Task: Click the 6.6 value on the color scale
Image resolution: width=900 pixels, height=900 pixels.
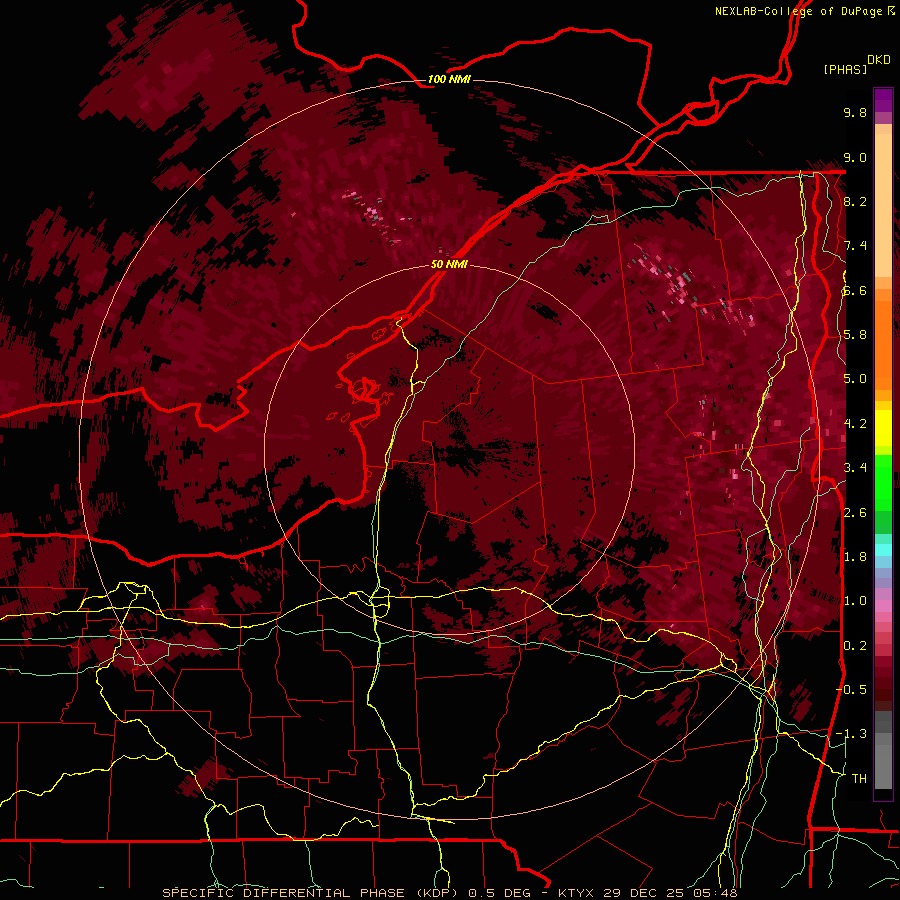Action: coord(855,290)
